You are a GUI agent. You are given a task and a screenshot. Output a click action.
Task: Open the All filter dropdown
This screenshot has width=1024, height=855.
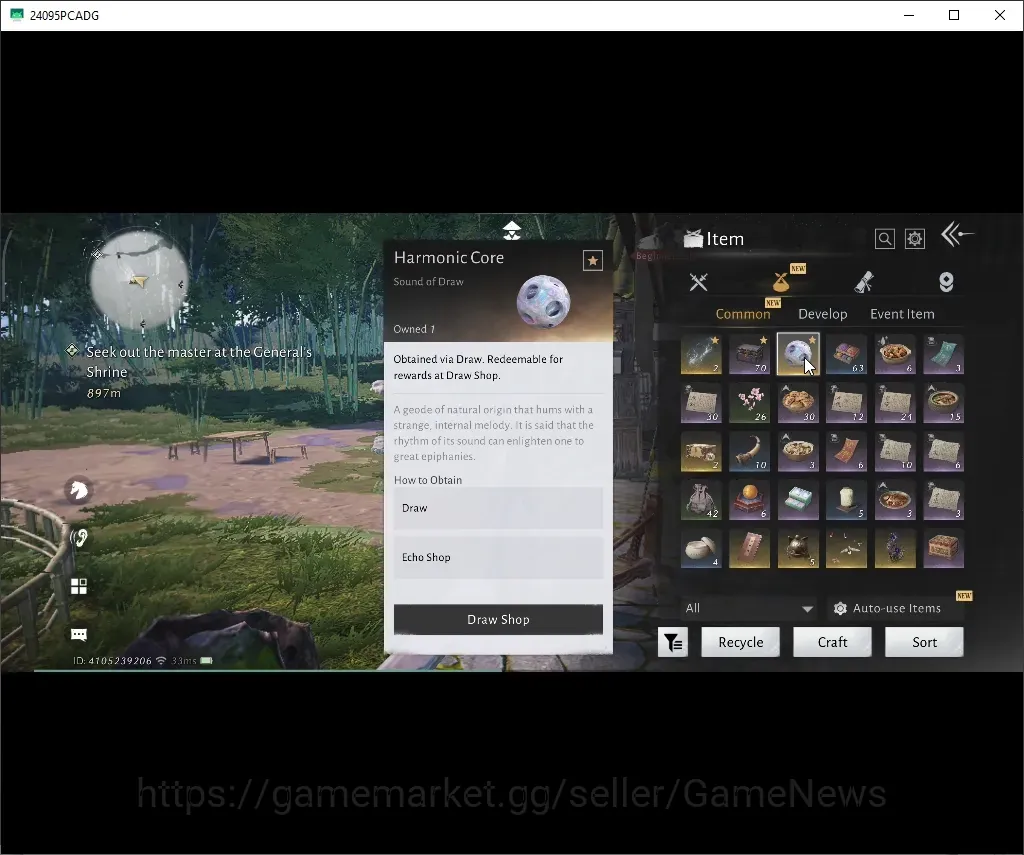[749, 608]
